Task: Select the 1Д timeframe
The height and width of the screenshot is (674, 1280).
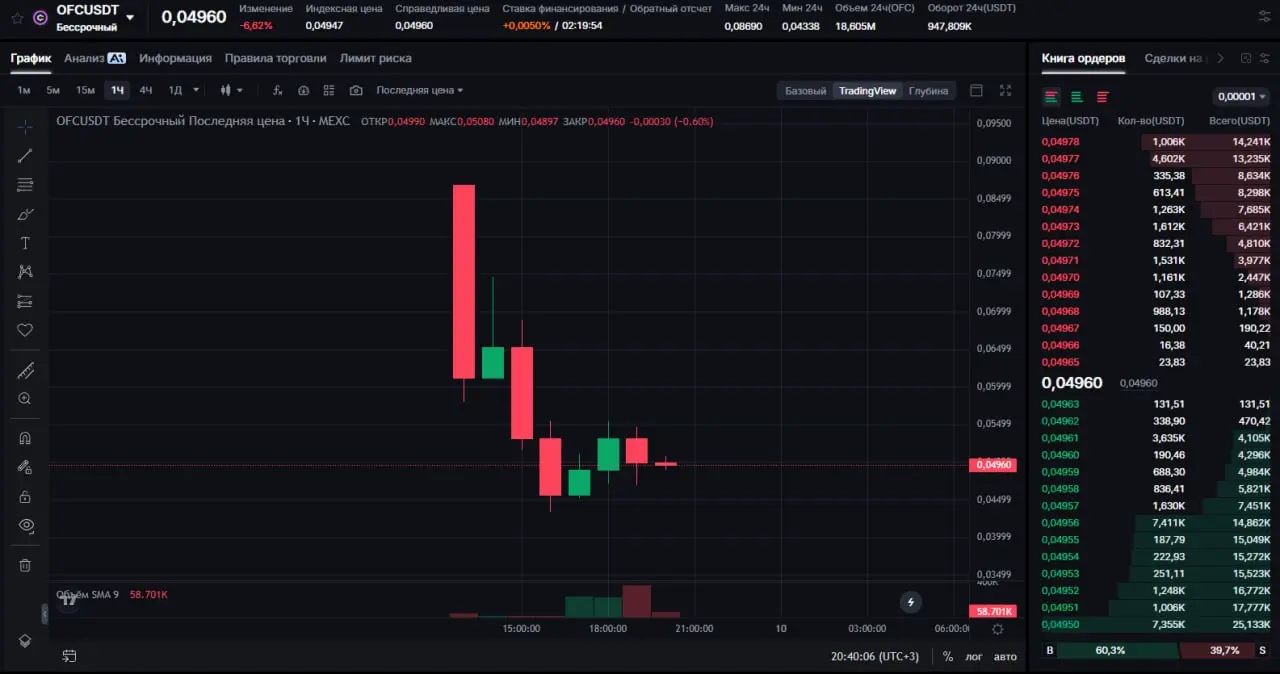Action: tap(175, 90)
